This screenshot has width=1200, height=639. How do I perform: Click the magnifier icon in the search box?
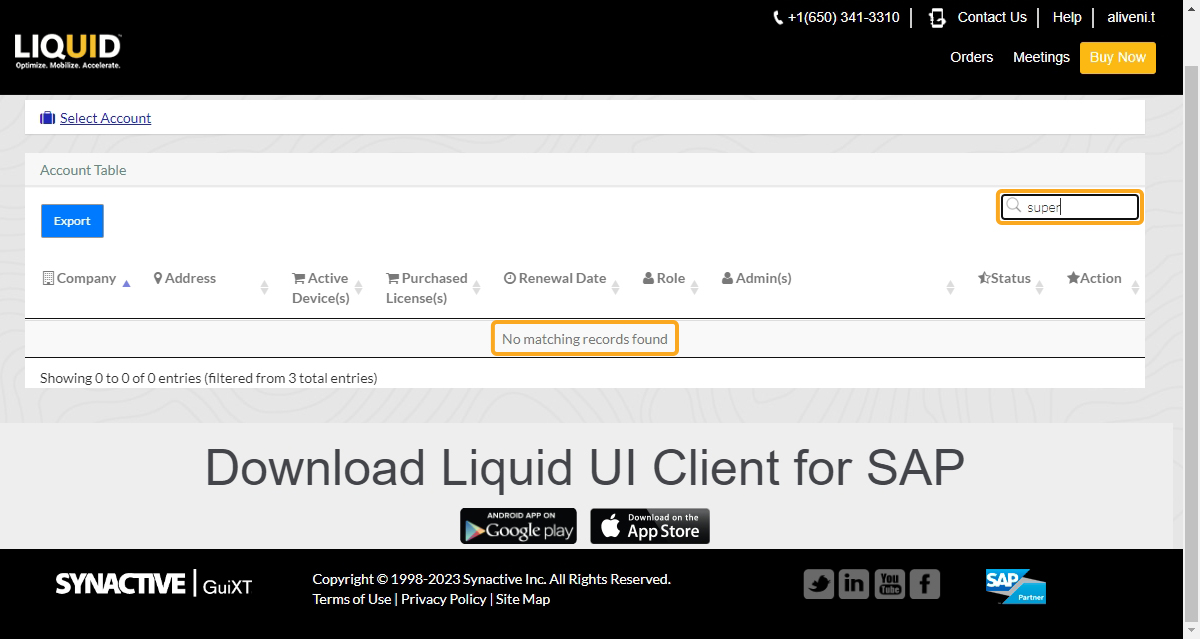(1014, 206)
